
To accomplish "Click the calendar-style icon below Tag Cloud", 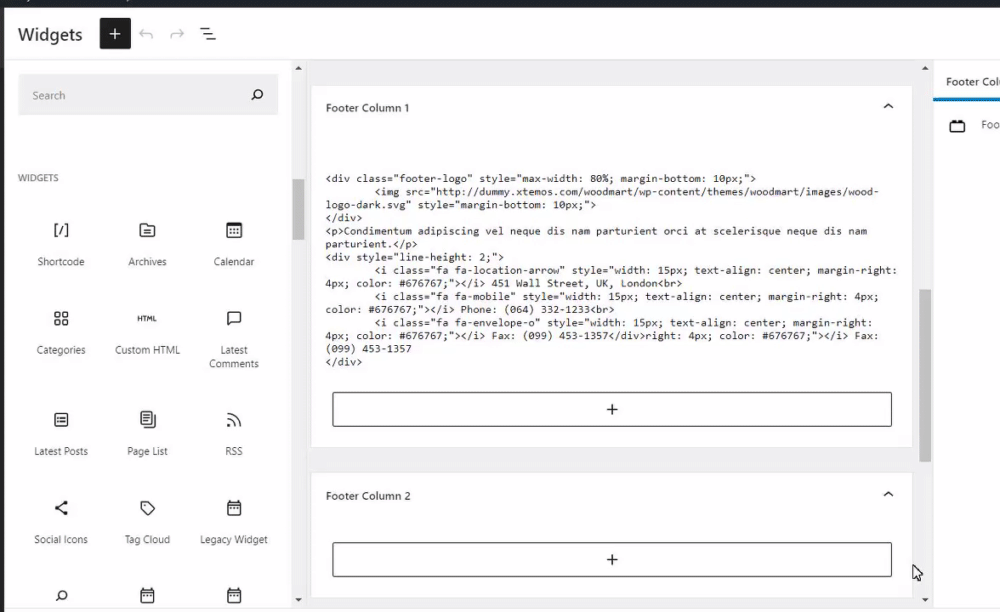I will click(147, 595).
